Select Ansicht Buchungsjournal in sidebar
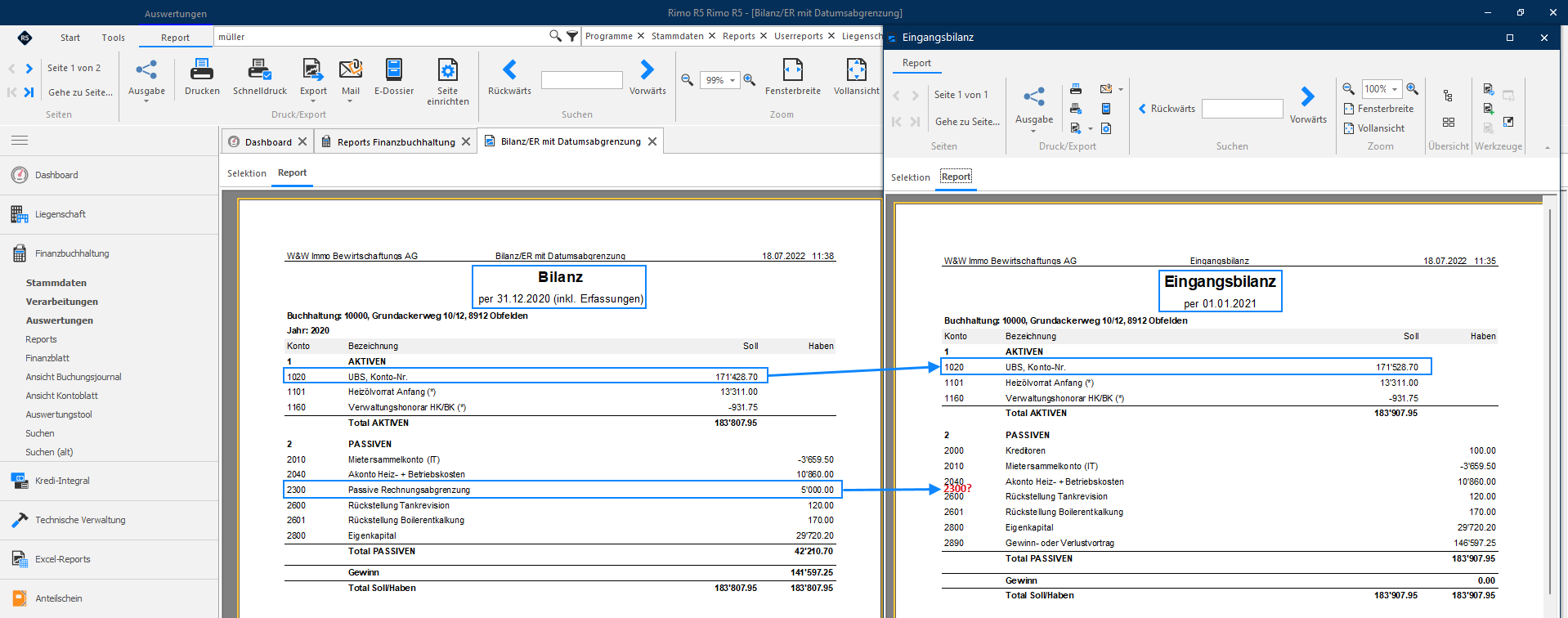The image size is (1568, 618). tap(74, 377)
